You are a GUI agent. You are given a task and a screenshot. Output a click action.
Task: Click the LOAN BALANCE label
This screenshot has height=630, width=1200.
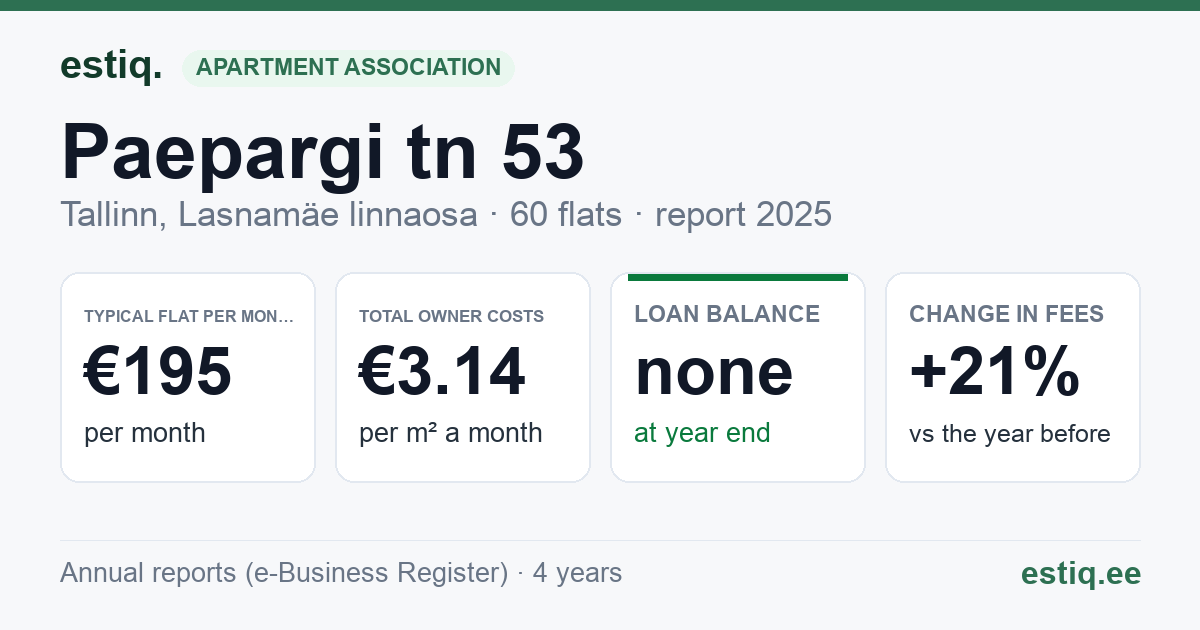point(728,314)
